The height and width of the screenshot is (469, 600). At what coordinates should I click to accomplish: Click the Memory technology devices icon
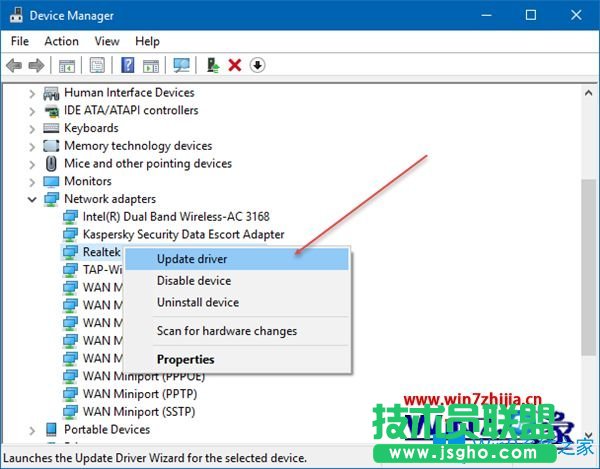(x=51, y=146)
